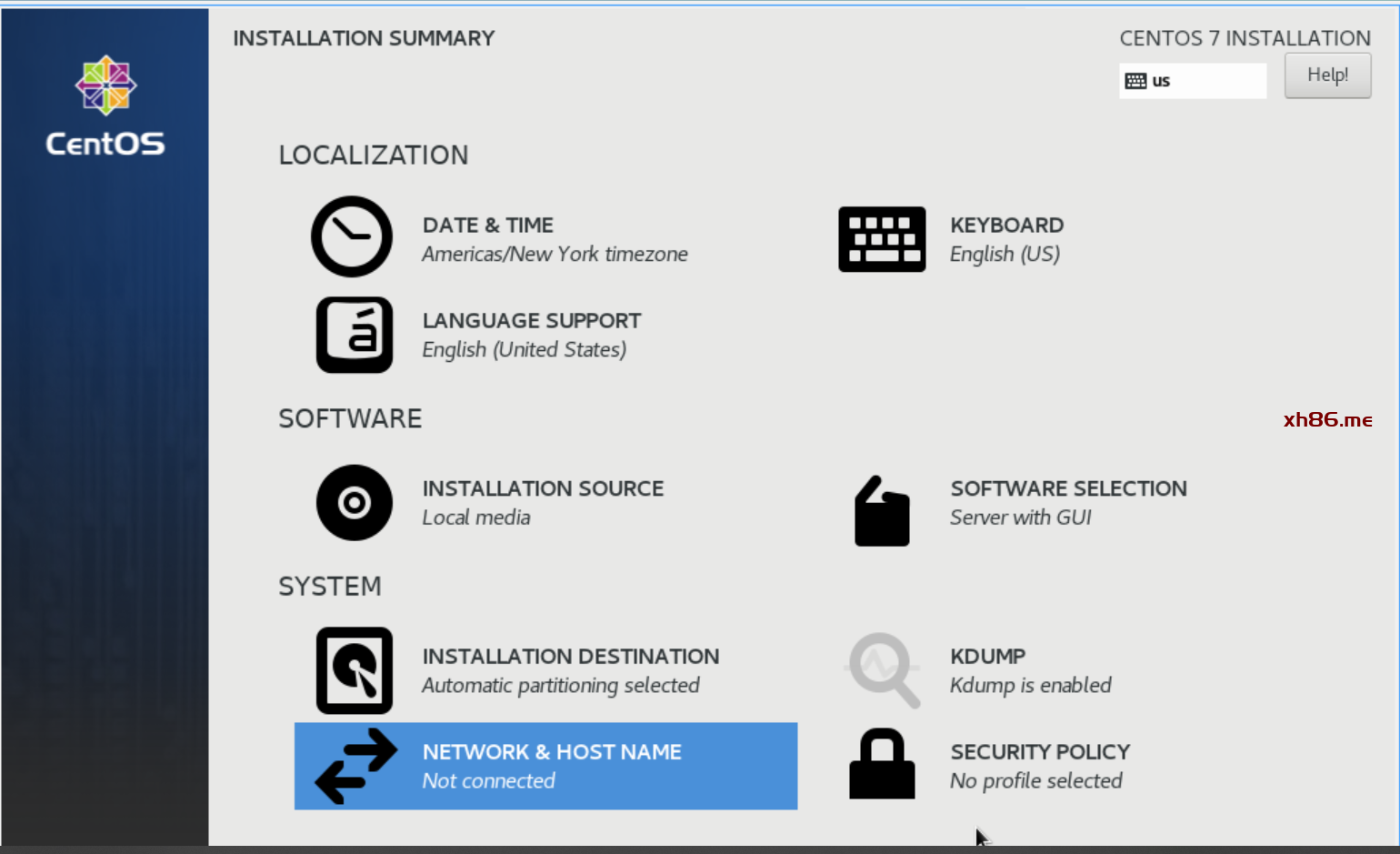Viewport: 1400px width, 854px height.
Task: Select LANGUAGE SUPPORT English (United States)
Action: 531,336
